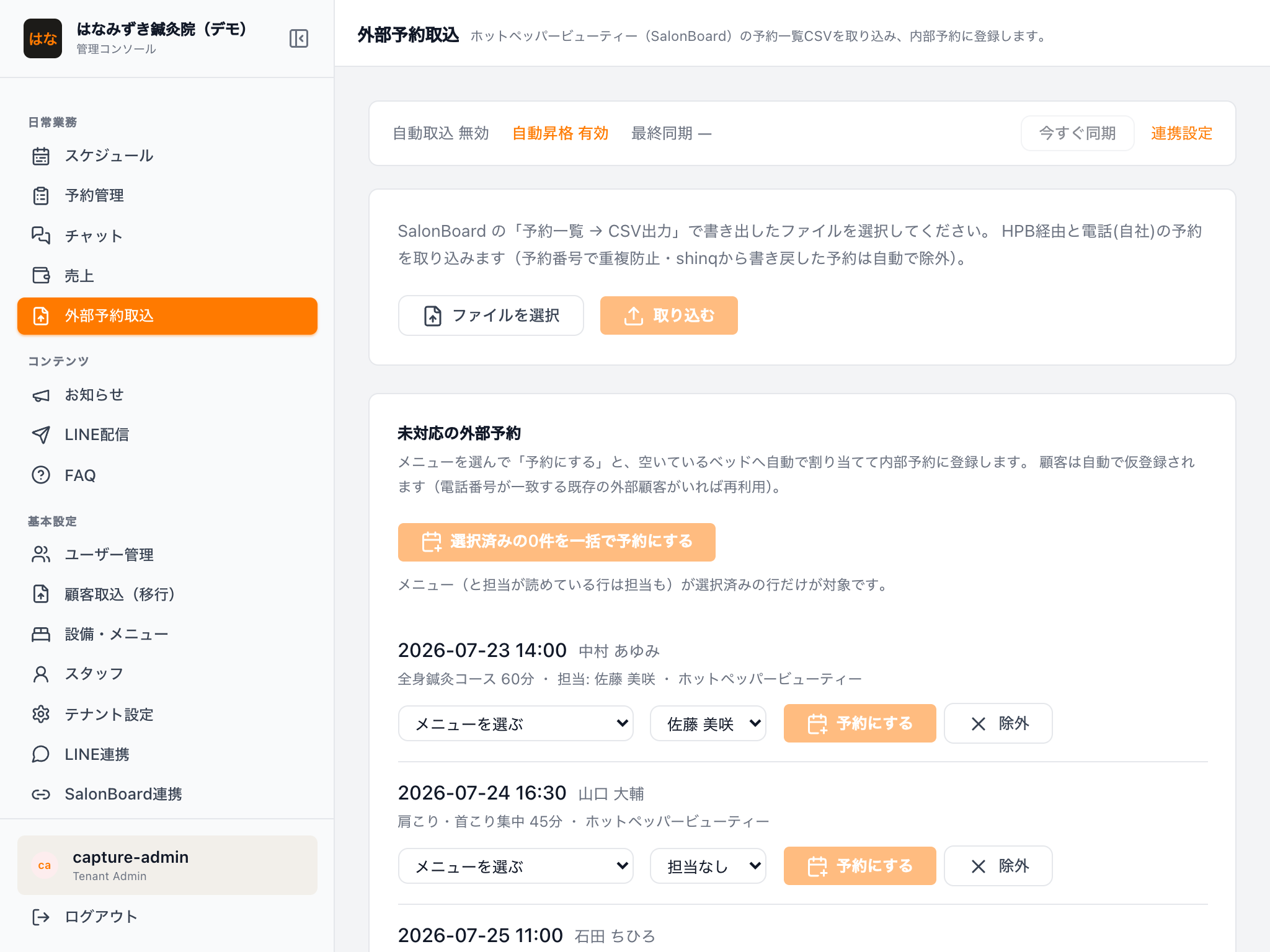Click the 今すぐ同期 button
The width and height of the screenshot is (1270, 952).
[1077, 133]
